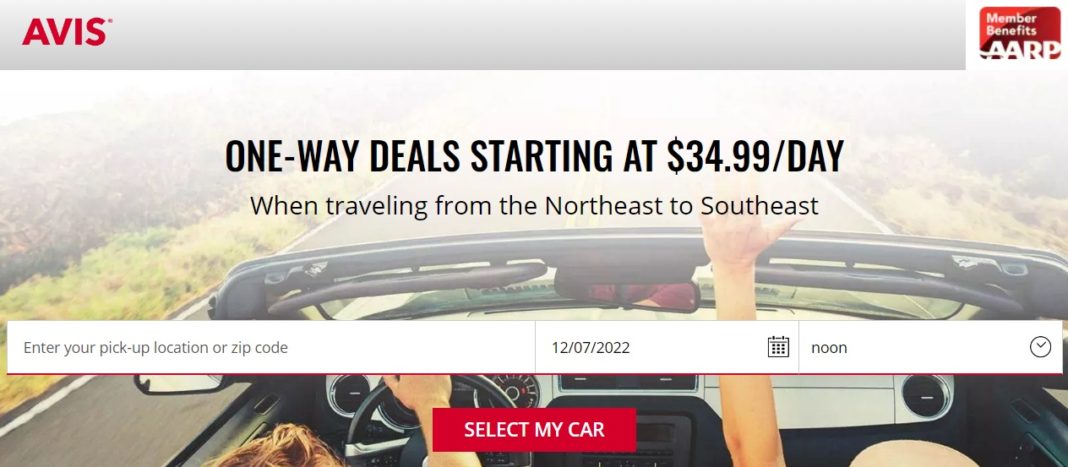Screen dimensions: 1068x467
Task: Focus the pick-up location or zip code field
Action: (271, 347)
